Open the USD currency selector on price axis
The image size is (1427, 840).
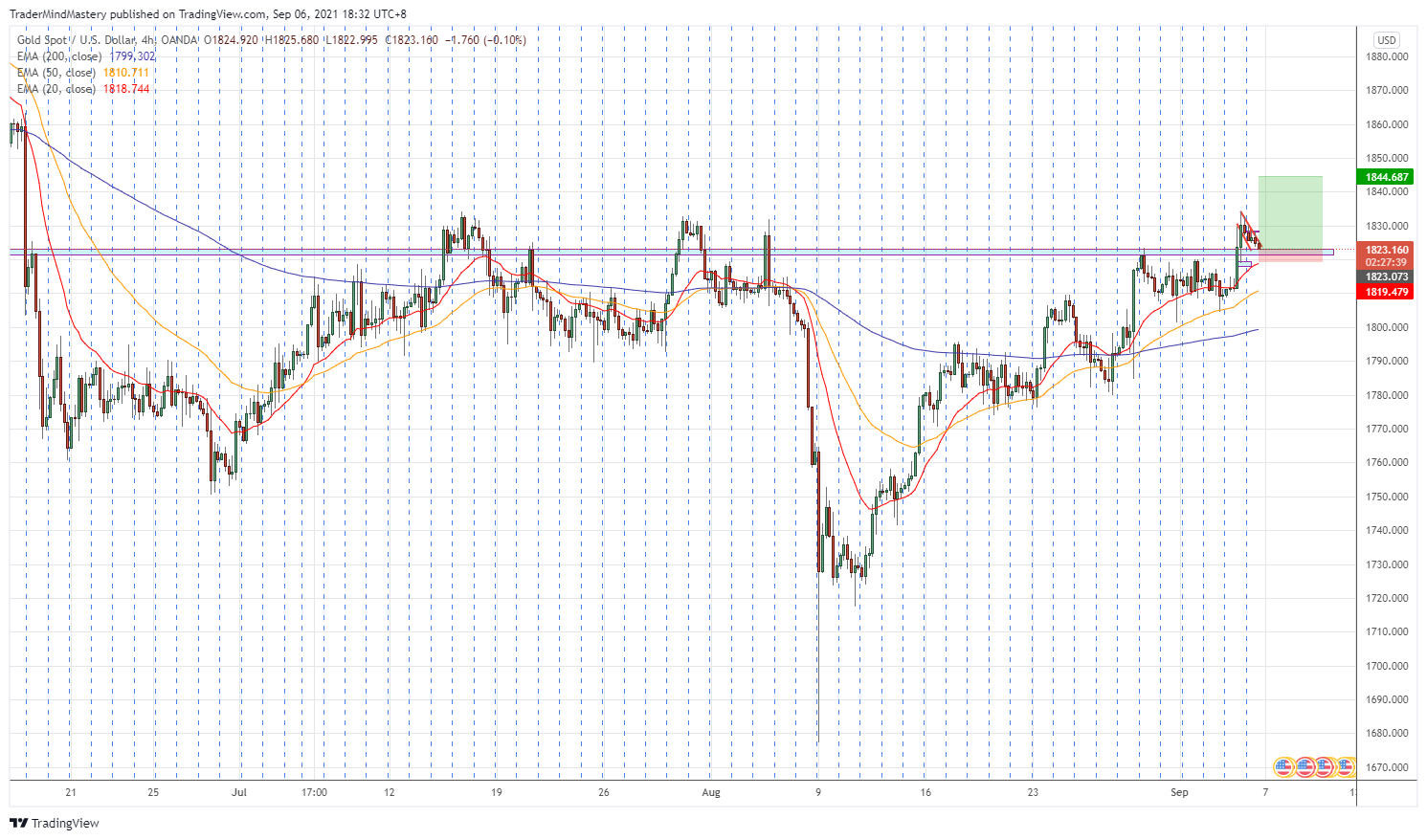pos(1386,40)
